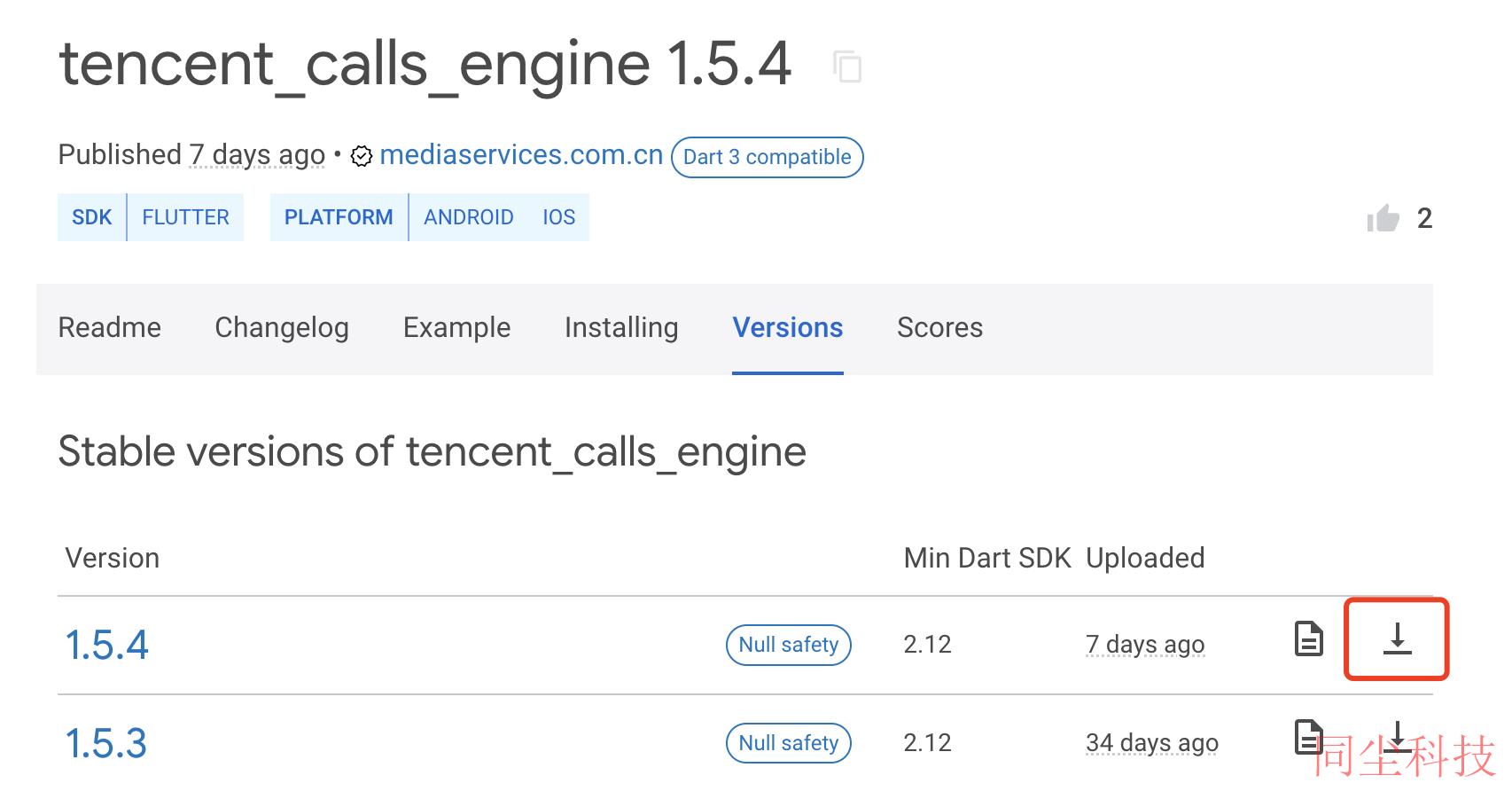Image resolution: width=1512 pixels, height=791 pixels.
Task: Open version 1.5.4 link
Action: click(x=106, y=645)
